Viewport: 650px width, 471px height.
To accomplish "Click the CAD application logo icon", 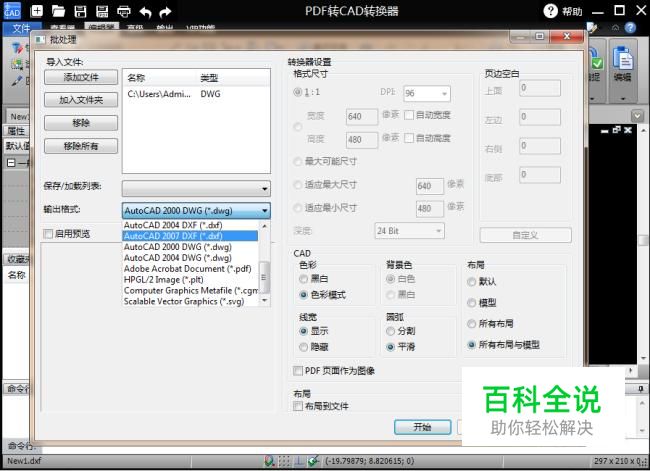I will click(12, 11).
